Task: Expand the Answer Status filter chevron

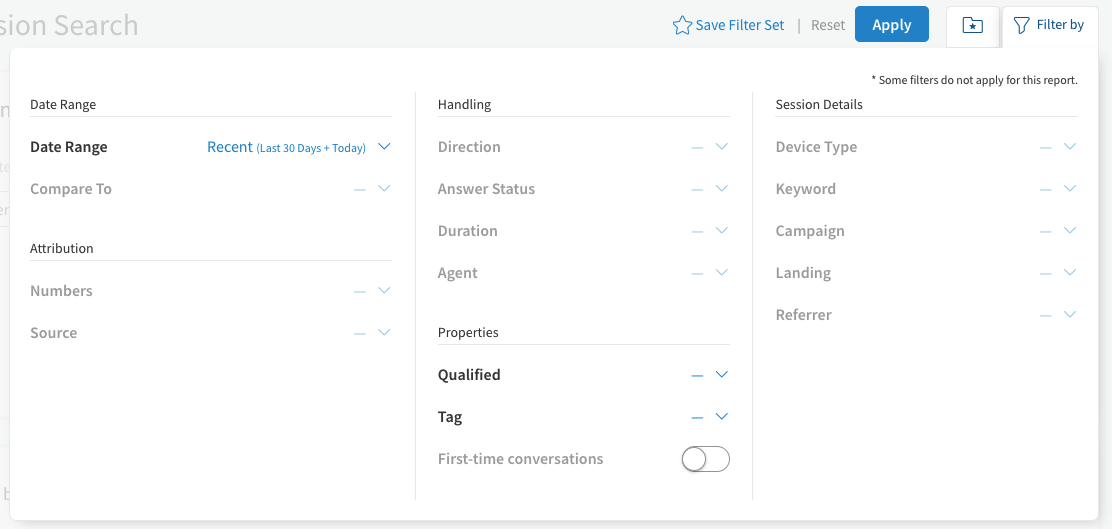Action: point(722,189)
